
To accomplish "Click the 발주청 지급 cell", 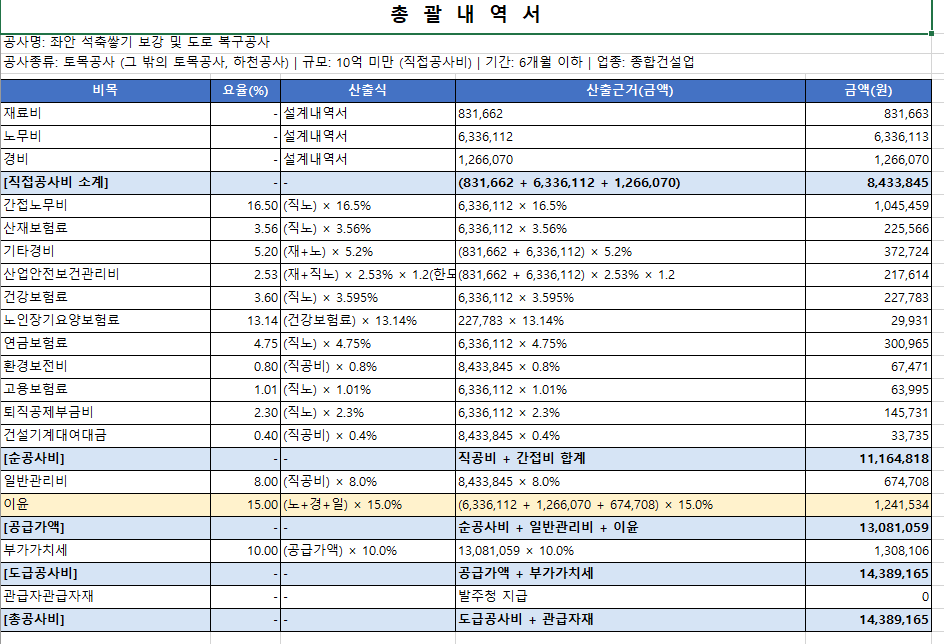I will coord(630,596).
